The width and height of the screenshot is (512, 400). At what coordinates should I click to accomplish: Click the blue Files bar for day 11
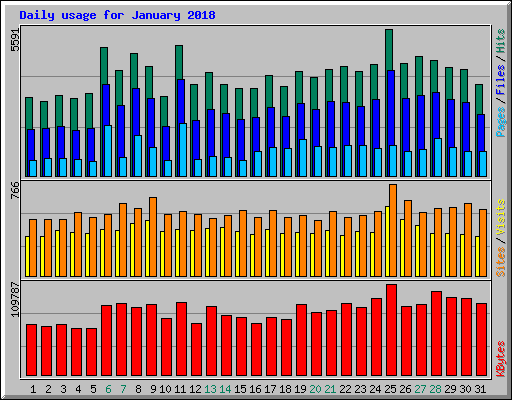point(181,101)
